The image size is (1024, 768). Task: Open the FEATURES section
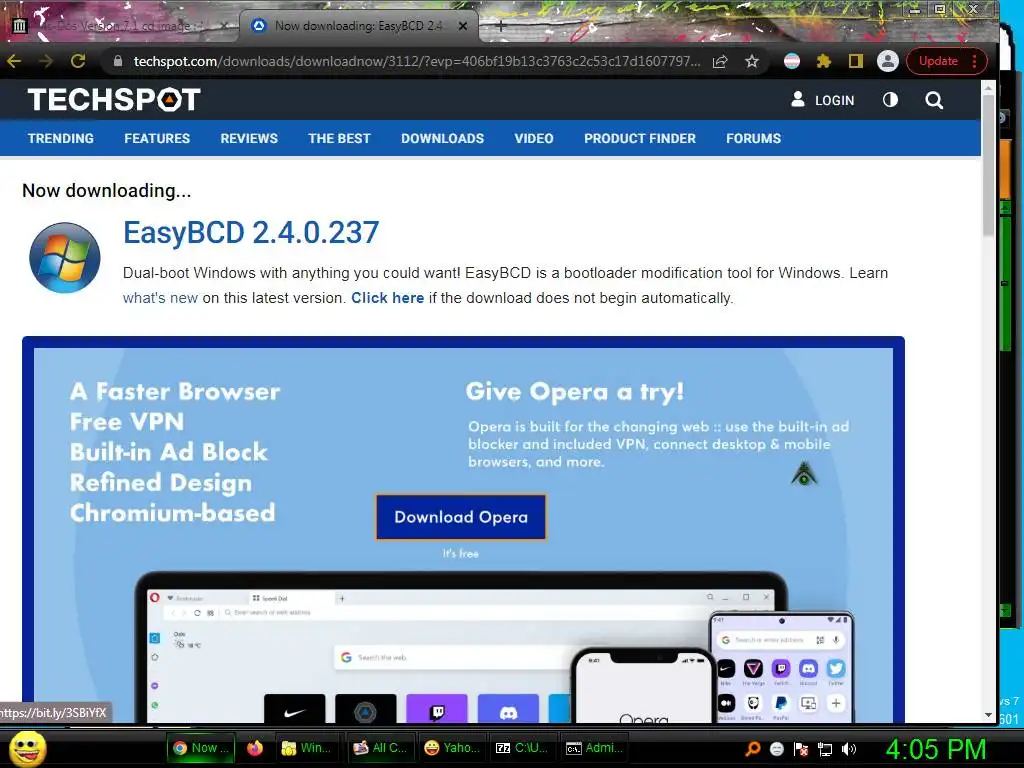click(x=157, y=138)
